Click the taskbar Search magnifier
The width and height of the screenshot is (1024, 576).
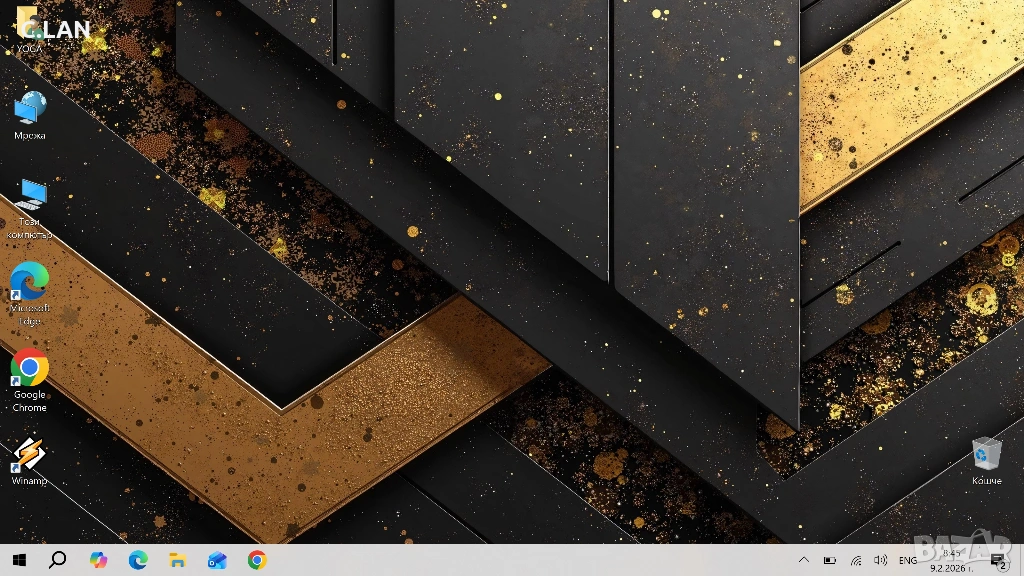tap(57, 560)
